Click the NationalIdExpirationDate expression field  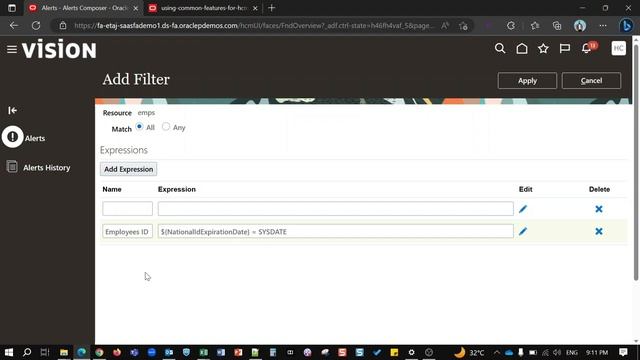(x=336, y=231)
